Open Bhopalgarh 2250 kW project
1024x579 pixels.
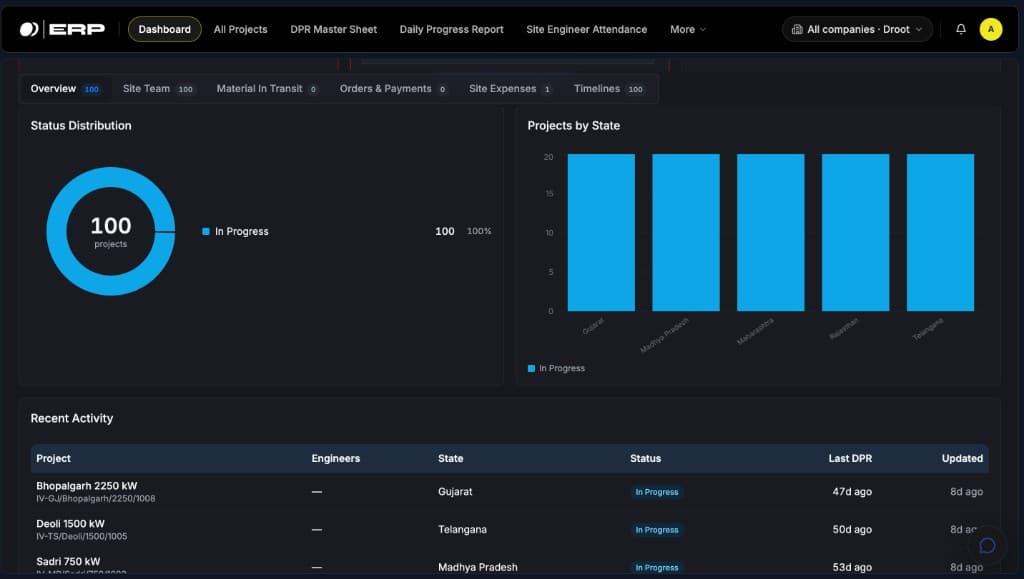pos(87,486)
